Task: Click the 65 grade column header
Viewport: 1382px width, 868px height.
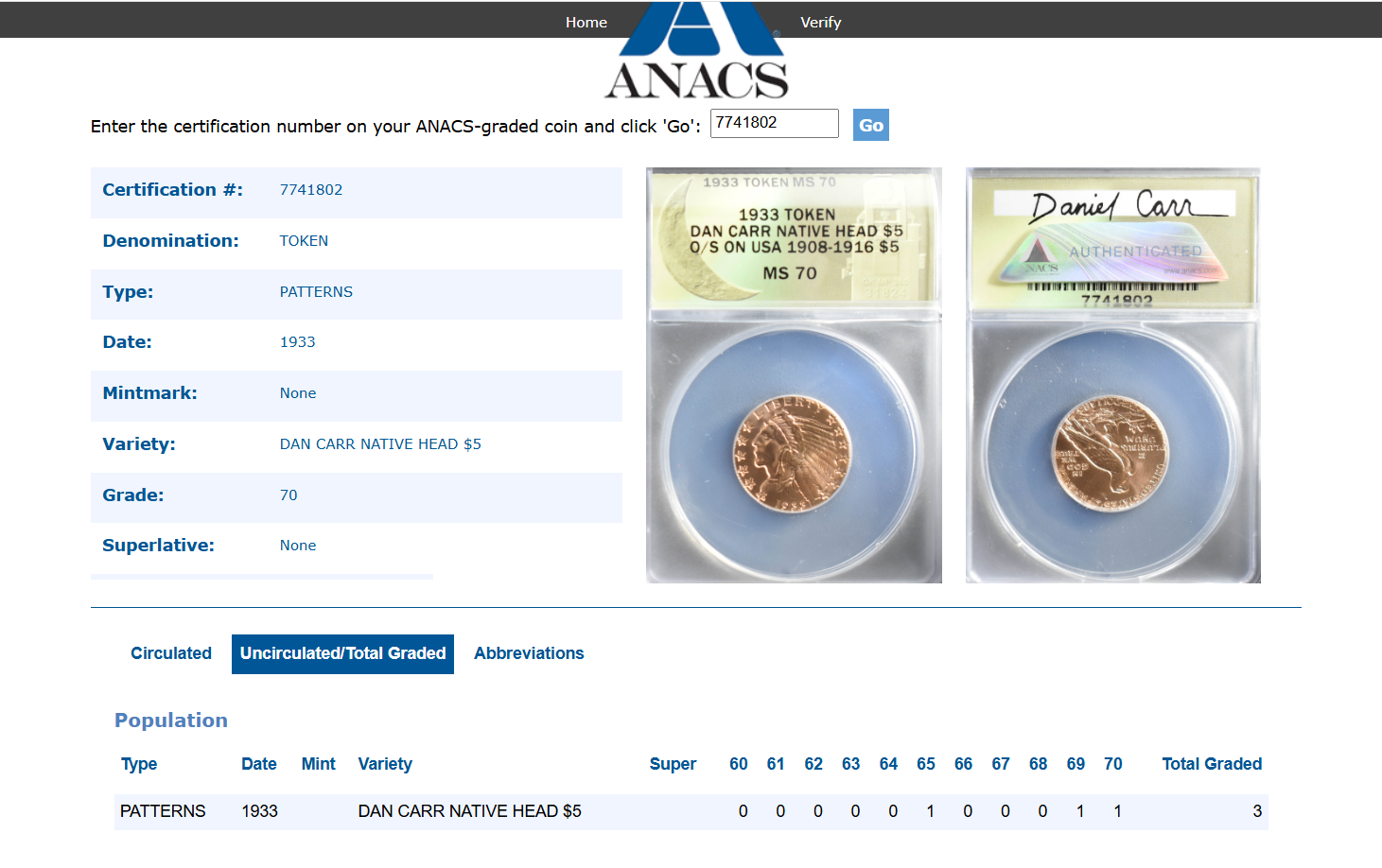Action: [x=926, y=764]
